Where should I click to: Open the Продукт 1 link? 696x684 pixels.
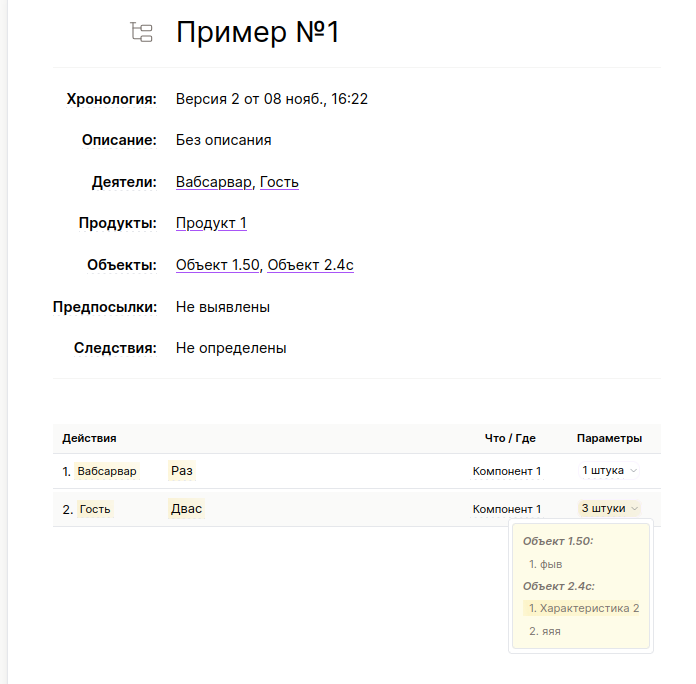211,223
